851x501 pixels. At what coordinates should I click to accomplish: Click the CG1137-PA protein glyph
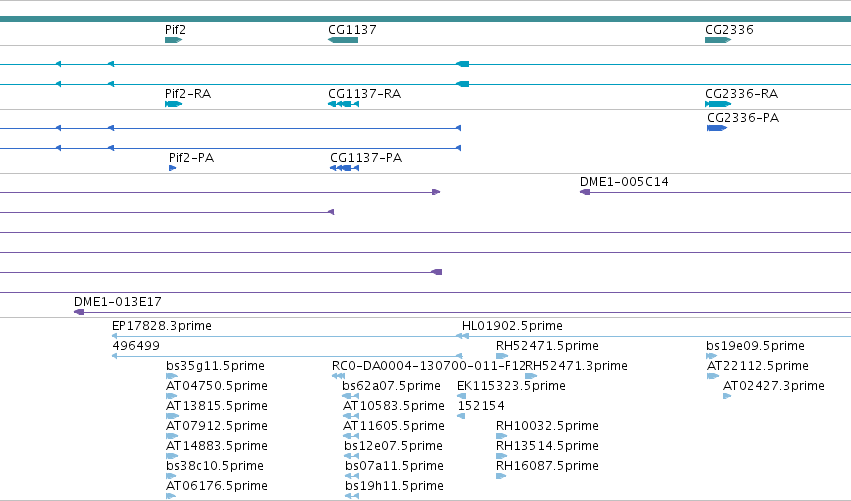(345, 168)
